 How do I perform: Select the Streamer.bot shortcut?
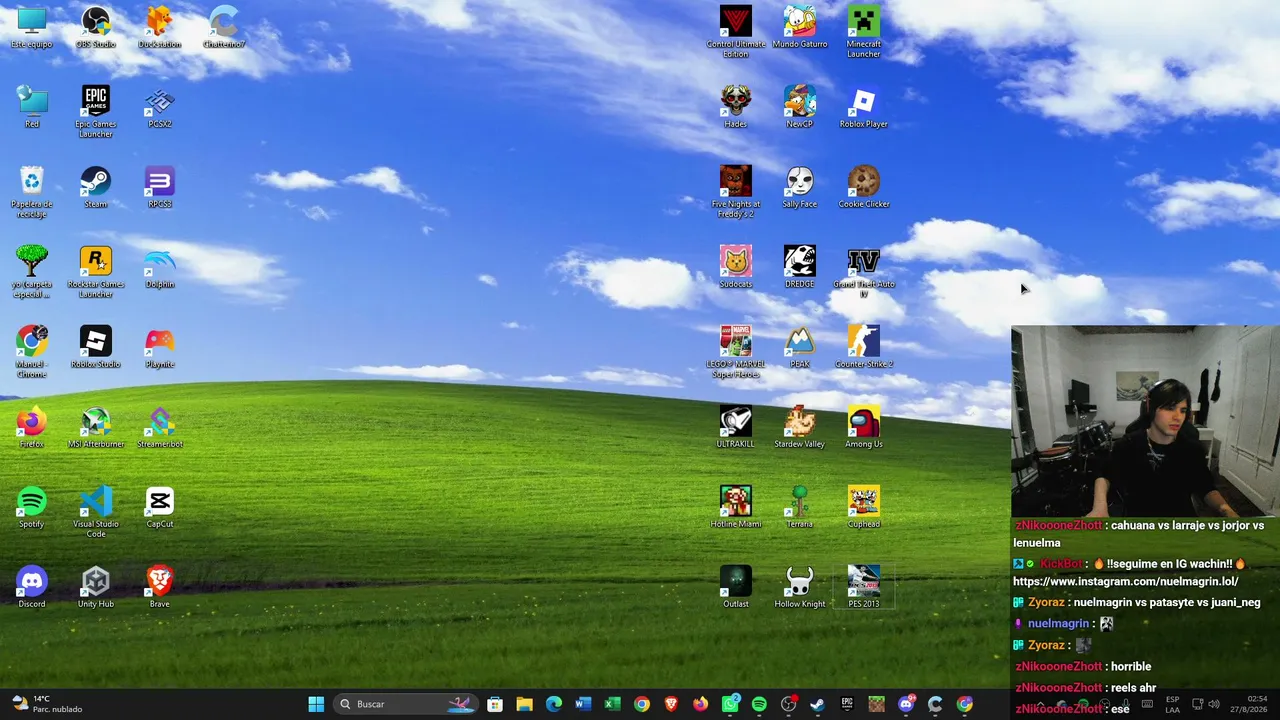(160, 427)
